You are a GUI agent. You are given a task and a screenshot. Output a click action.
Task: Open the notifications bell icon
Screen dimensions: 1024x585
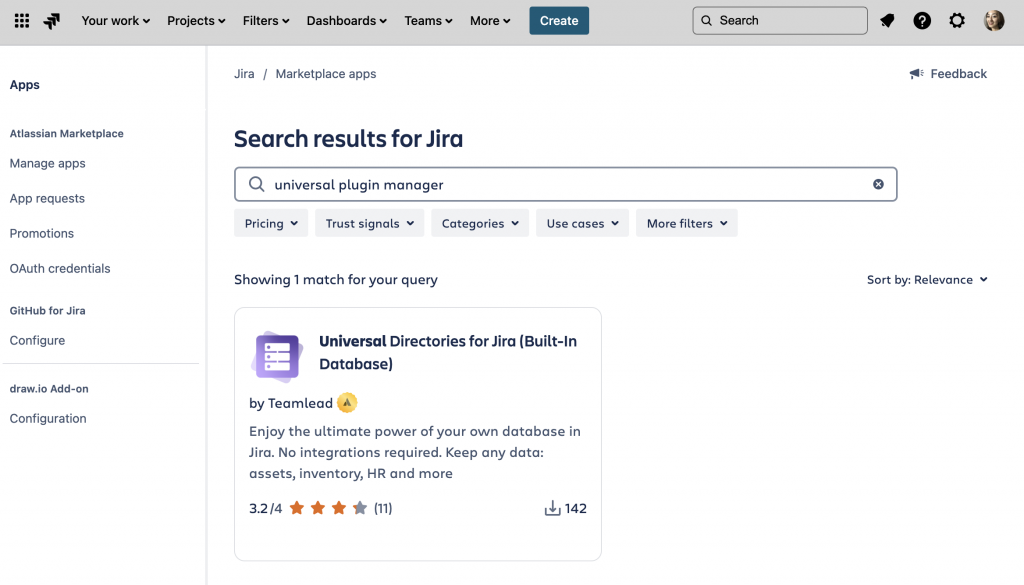pyautogui.click(x=887, y=21)
